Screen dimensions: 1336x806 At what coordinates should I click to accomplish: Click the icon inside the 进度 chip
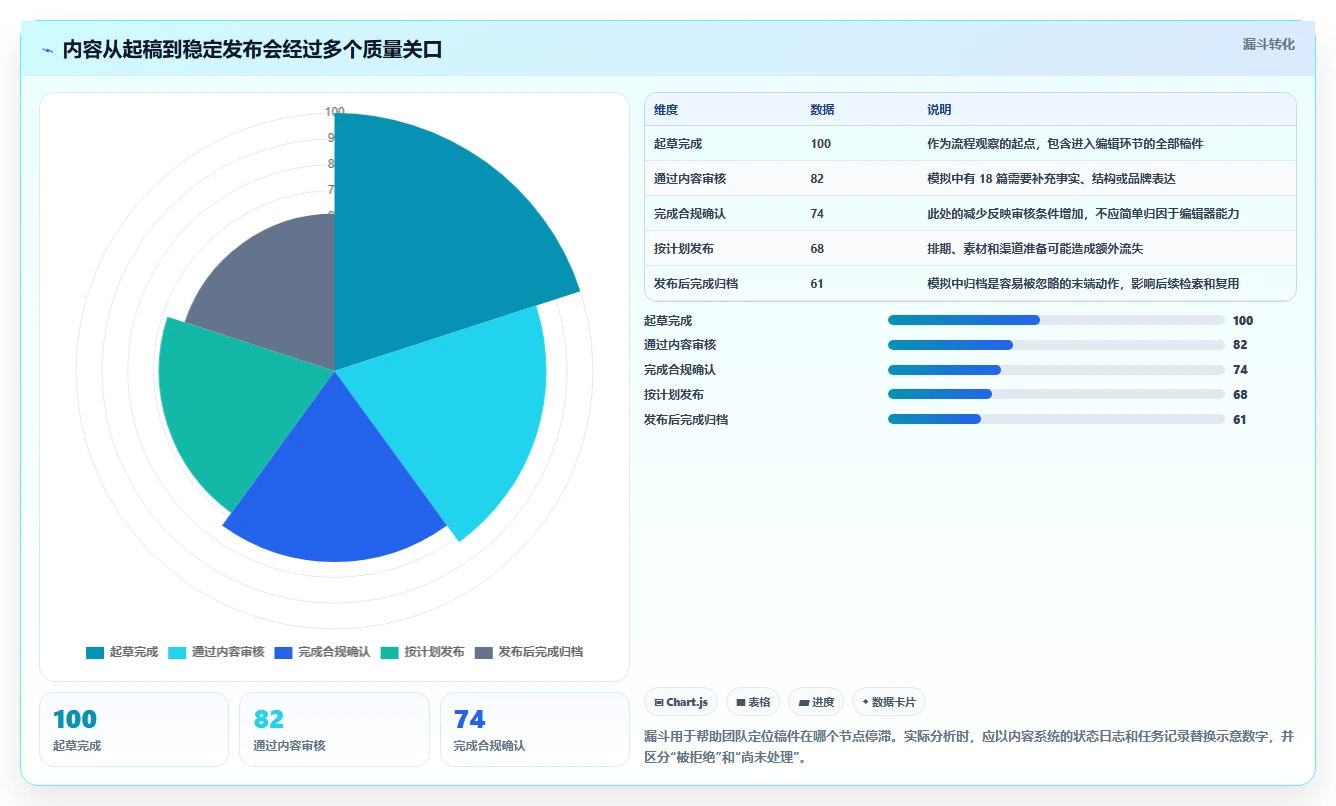pyautogui.click(x=804, y=703)
